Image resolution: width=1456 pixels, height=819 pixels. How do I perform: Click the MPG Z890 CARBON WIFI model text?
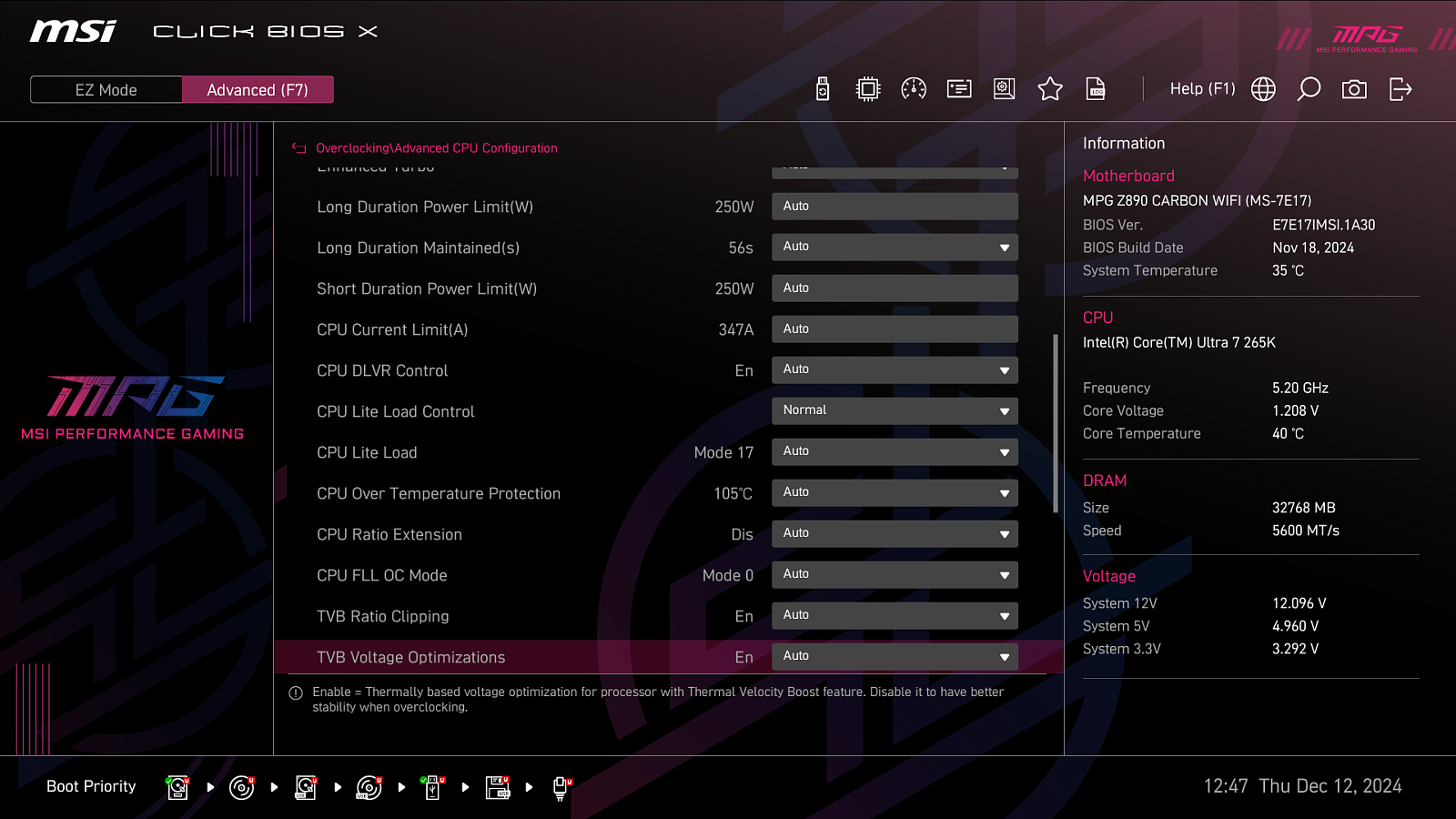(x=1198, y=201)
